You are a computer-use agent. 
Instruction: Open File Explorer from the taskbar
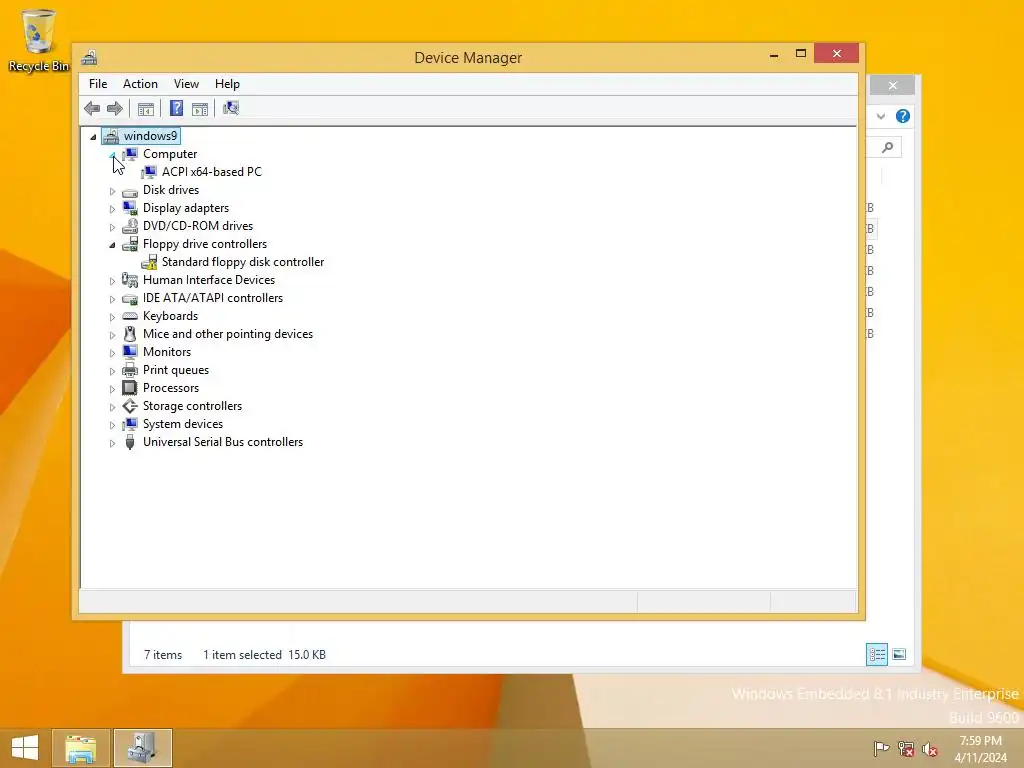coord(80,748)
